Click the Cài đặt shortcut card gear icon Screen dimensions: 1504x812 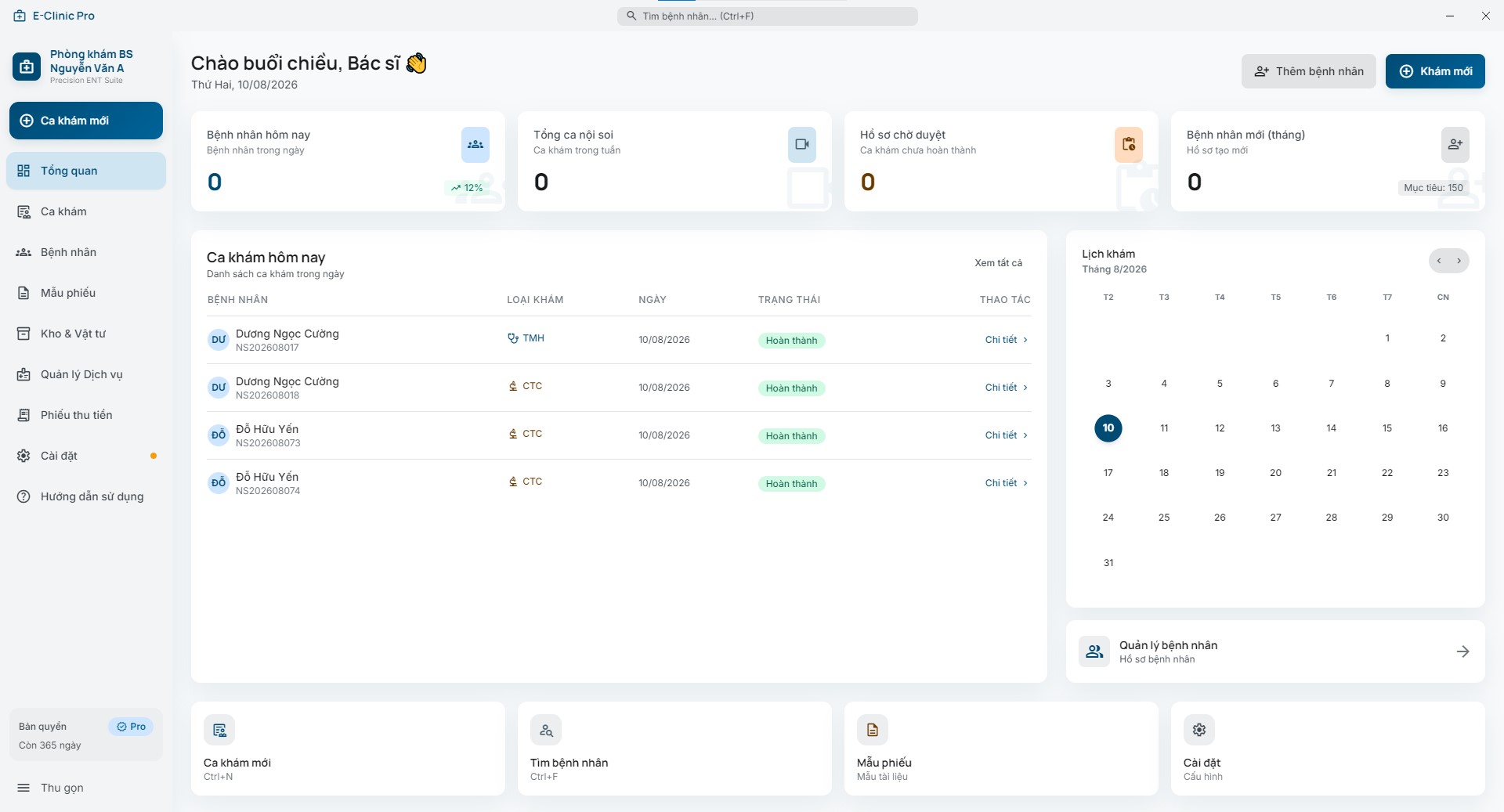pos(1199,730)
